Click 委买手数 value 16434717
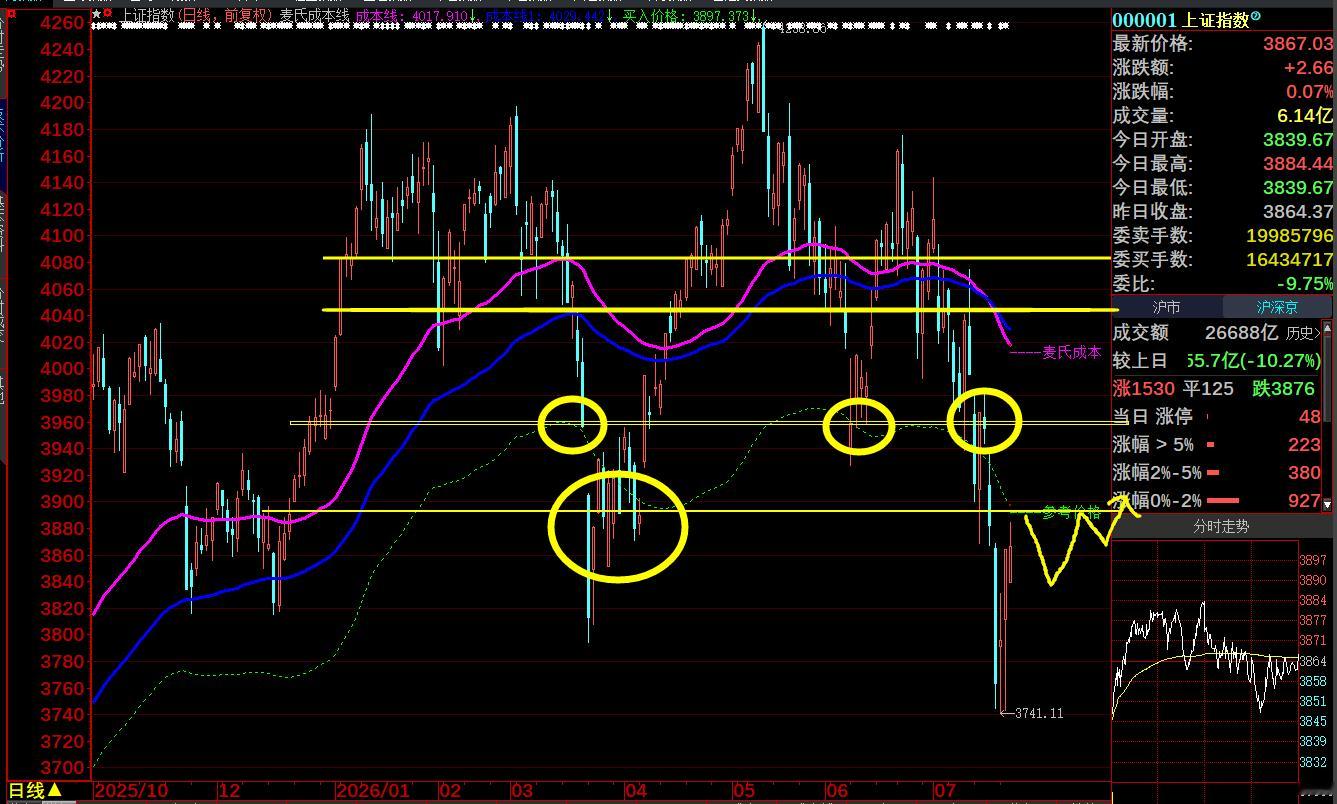This screenshot has width=1337, height=804. (1290, 260)
